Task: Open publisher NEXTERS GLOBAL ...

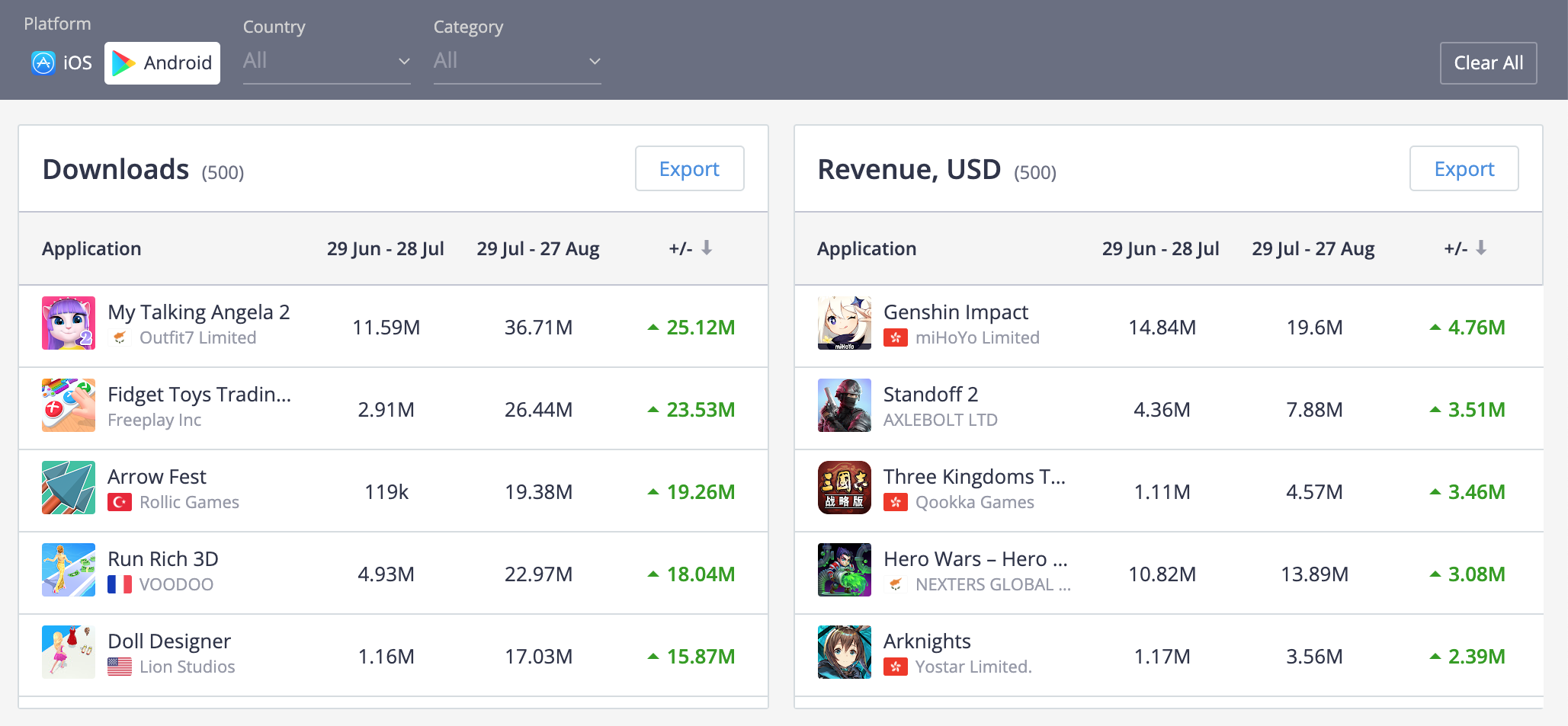Action: pos(993,584)
